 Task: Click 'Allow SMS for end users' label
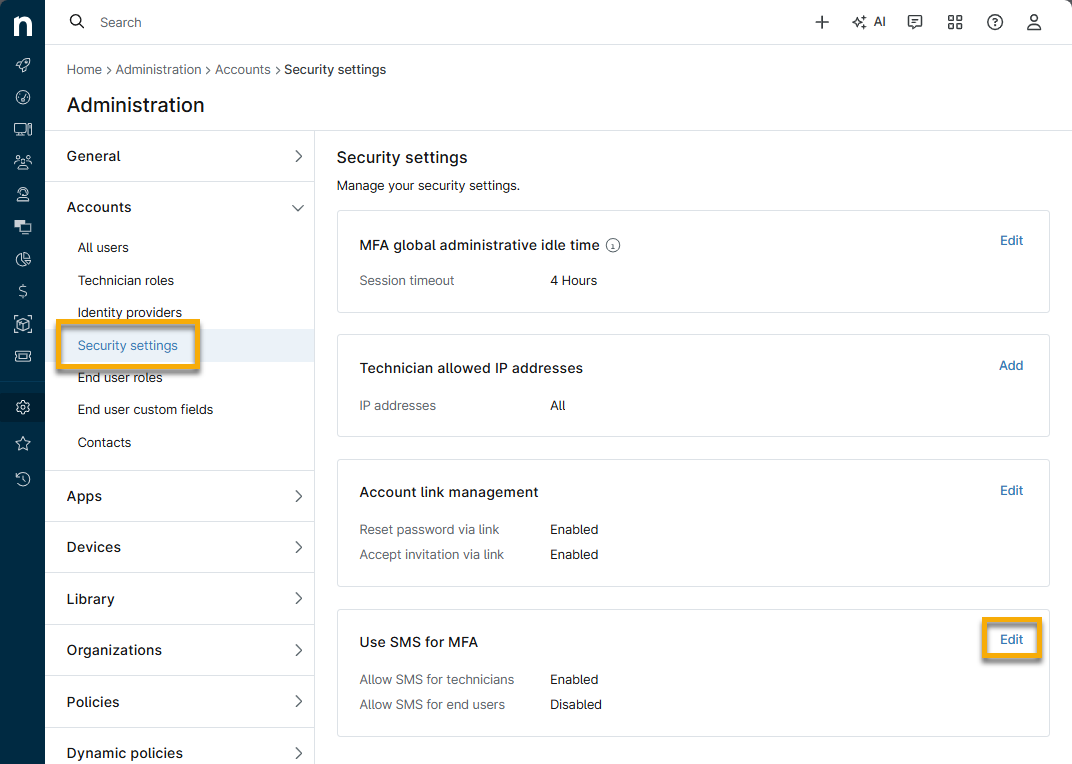coord(432,704)
